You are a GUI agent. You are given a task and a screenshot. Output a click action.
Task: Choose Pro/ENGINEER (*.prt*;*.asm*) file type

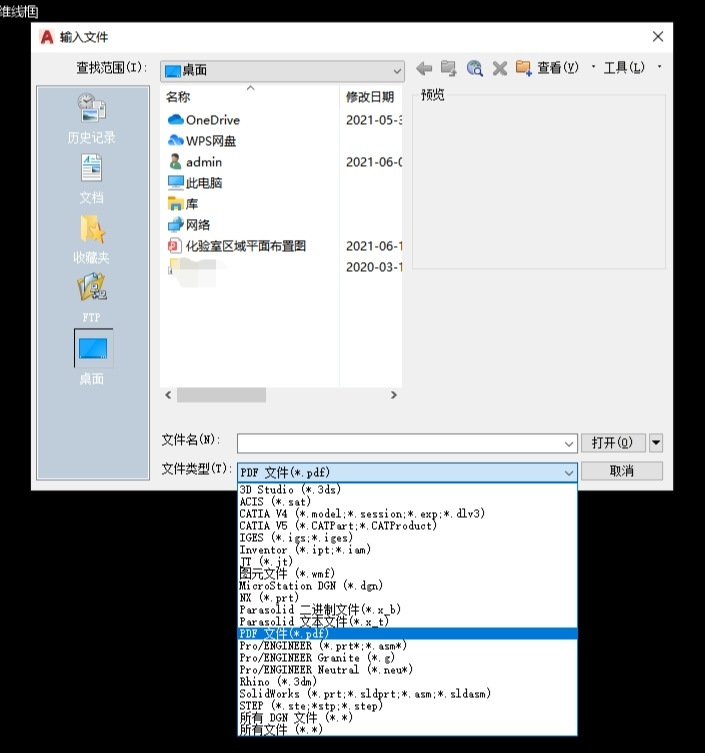[x=407, y=646]
